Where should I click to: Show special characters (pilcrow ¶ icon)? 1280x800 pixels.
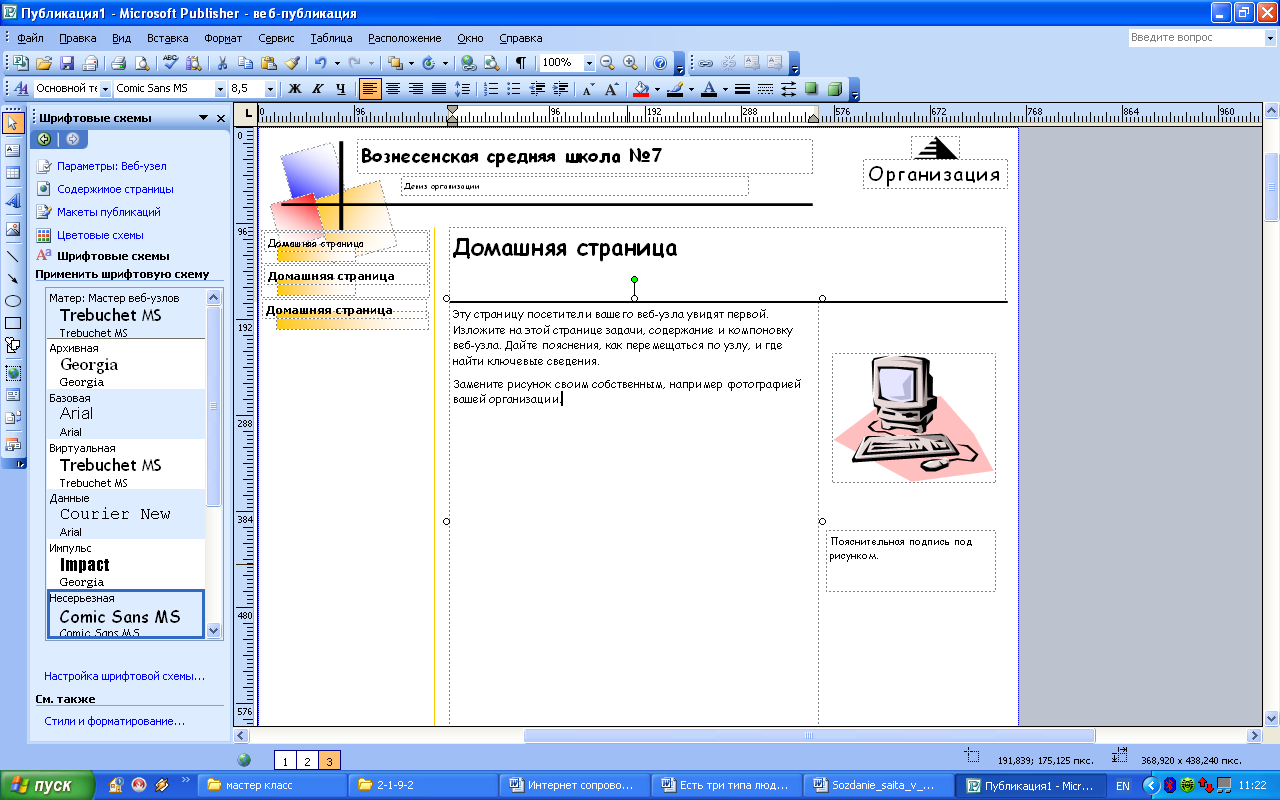[521, 62]
